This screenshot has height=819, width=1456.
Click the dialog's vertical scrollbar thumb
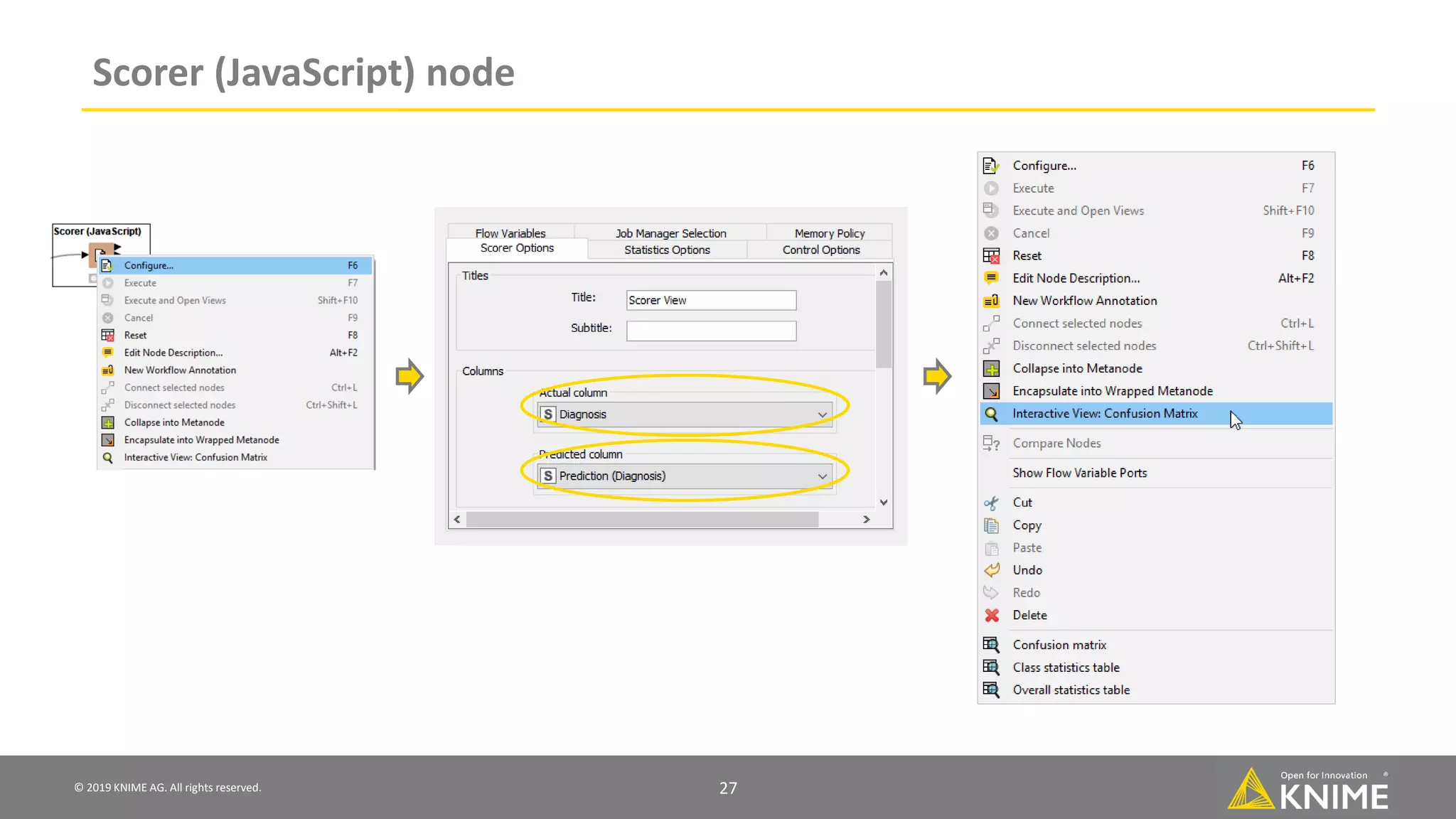884,324
